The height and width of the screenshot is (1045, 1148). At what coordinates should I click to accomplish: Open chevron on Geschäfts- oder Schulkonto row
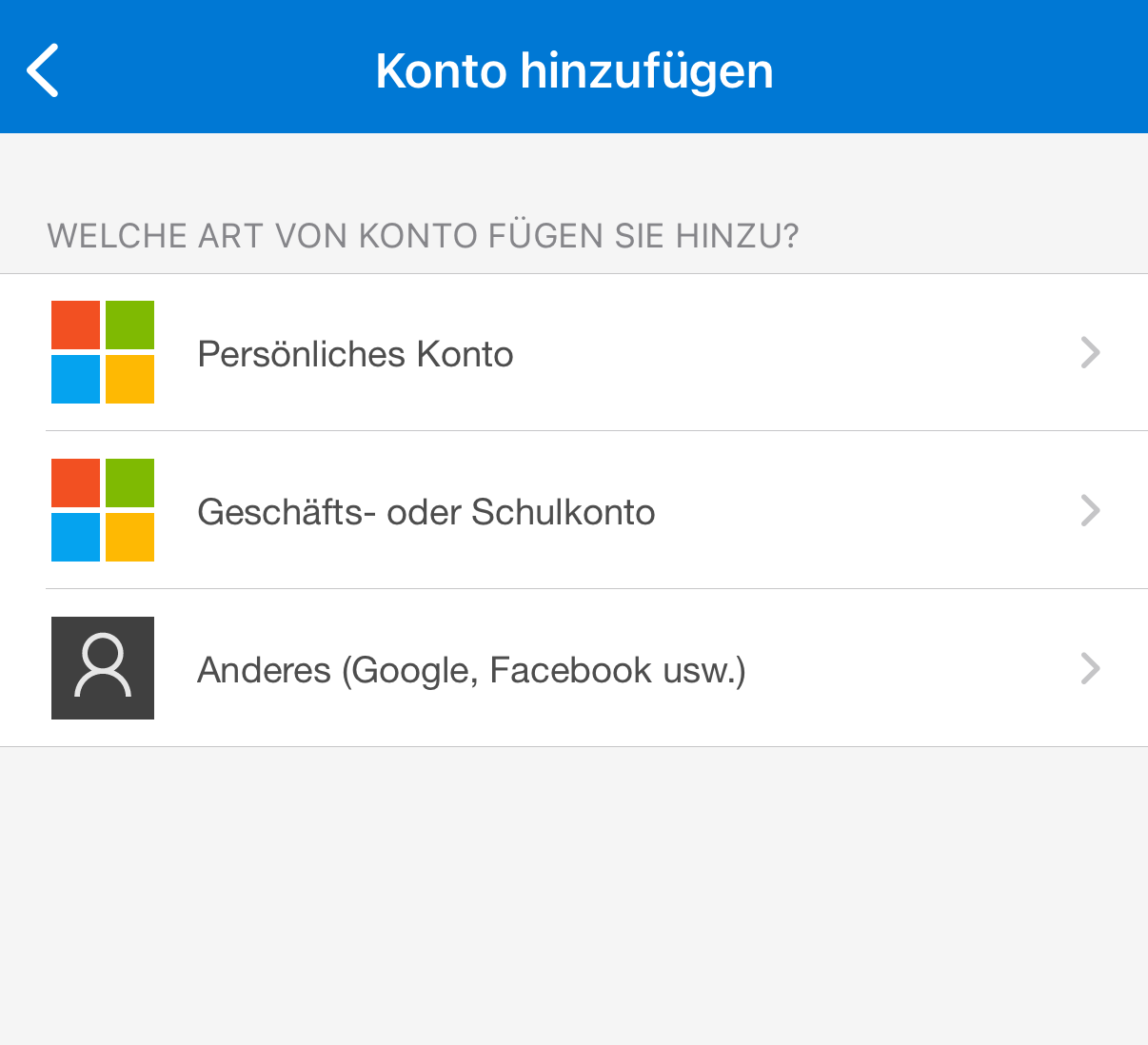tap(1091, 511)
